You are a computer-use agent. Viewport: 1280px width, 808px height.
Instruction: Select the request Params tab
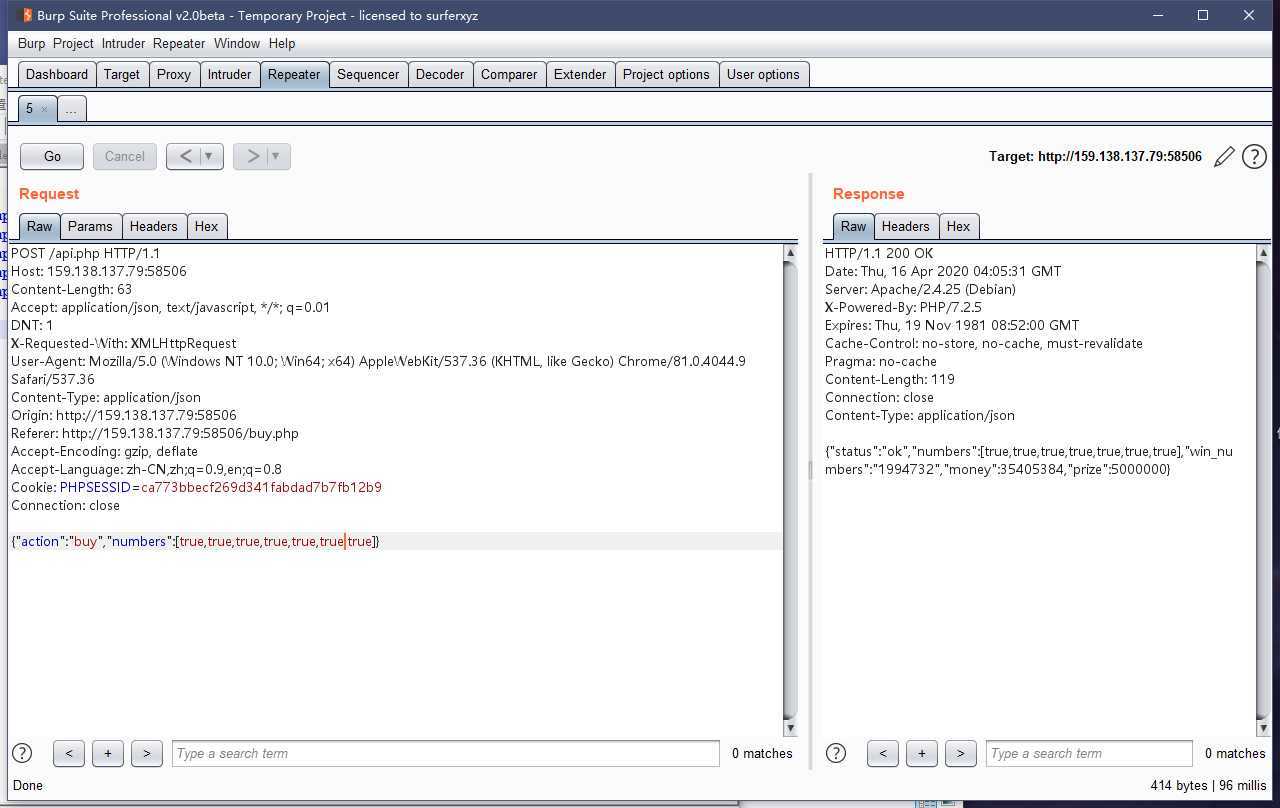(x=90, y=226)
